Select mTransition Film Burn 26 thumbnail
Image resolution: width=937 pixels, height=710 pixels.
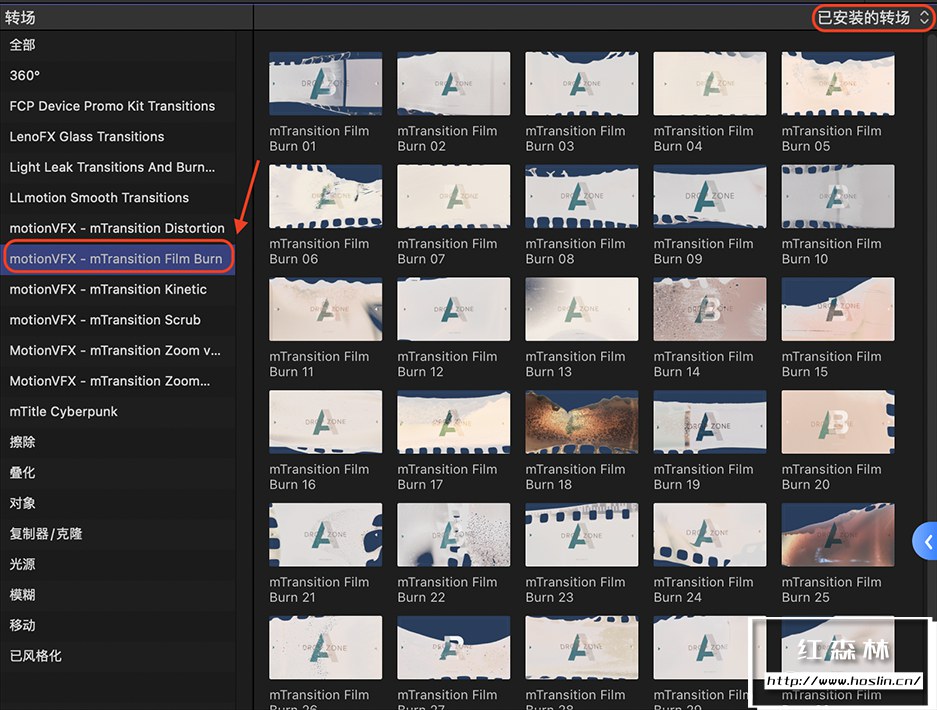click(x=326, y=648)
